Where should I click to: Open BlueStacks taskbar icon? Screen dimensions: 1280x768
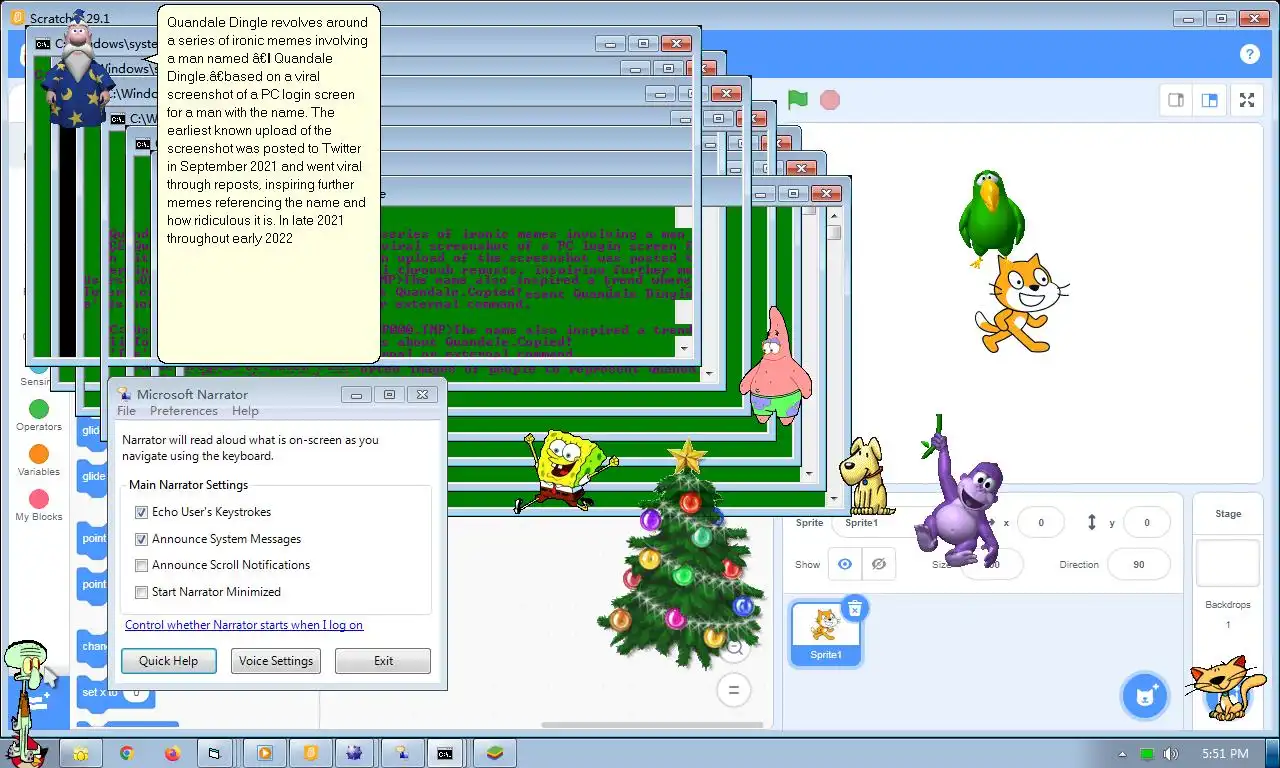tap(494, 753)
